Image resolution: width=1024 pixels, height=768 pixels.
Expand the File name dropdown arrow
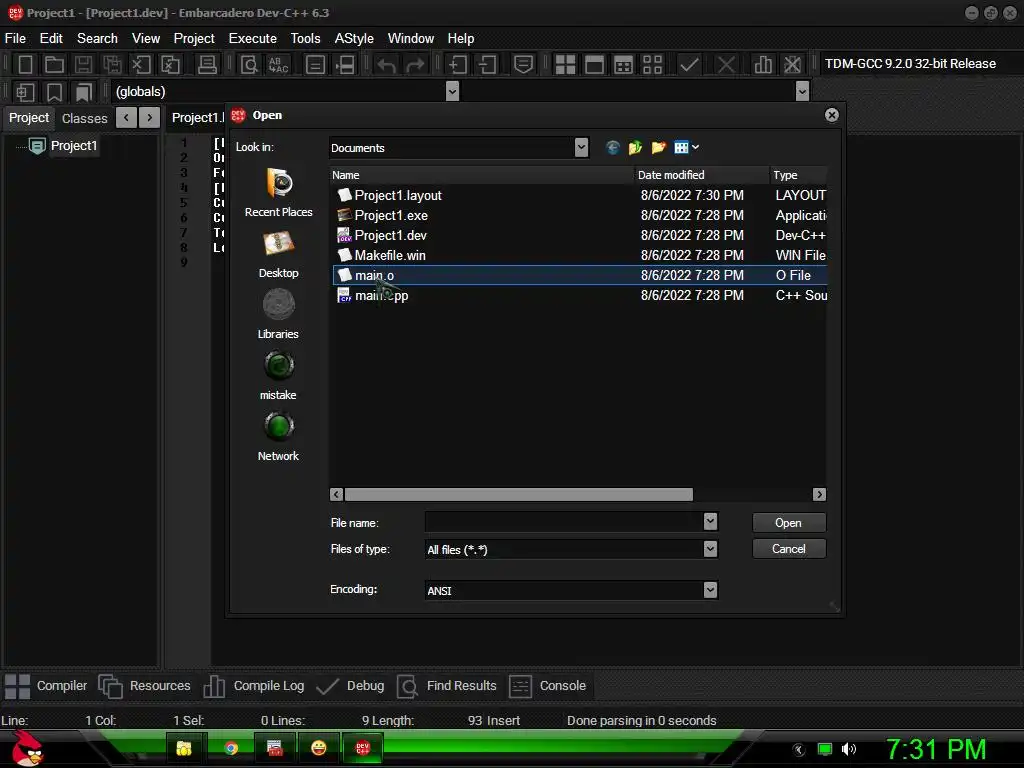pos(711,521)
